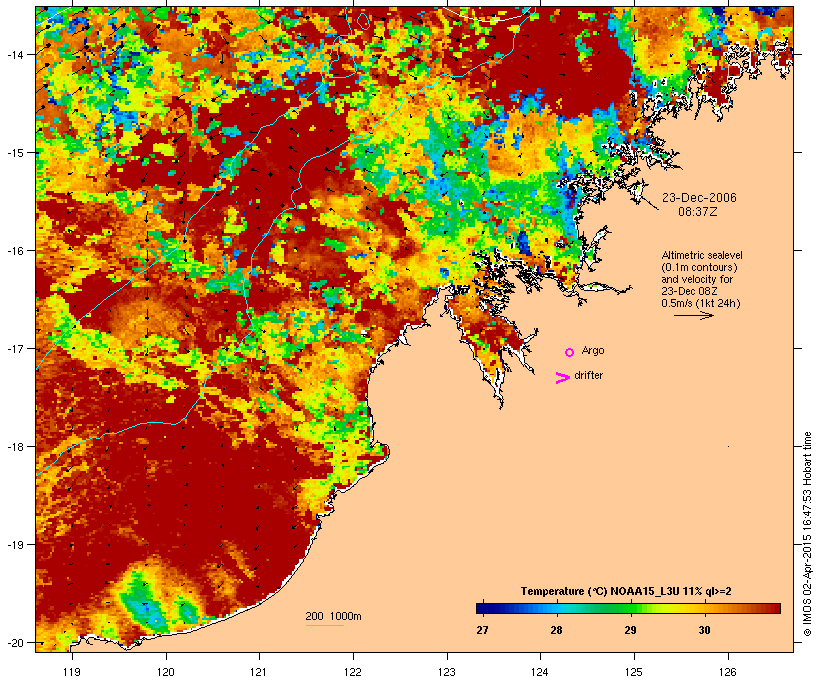Click the IMOS copyright timestamp text
This screenshot has height=680, width=820.
click(x=807, y=534)
